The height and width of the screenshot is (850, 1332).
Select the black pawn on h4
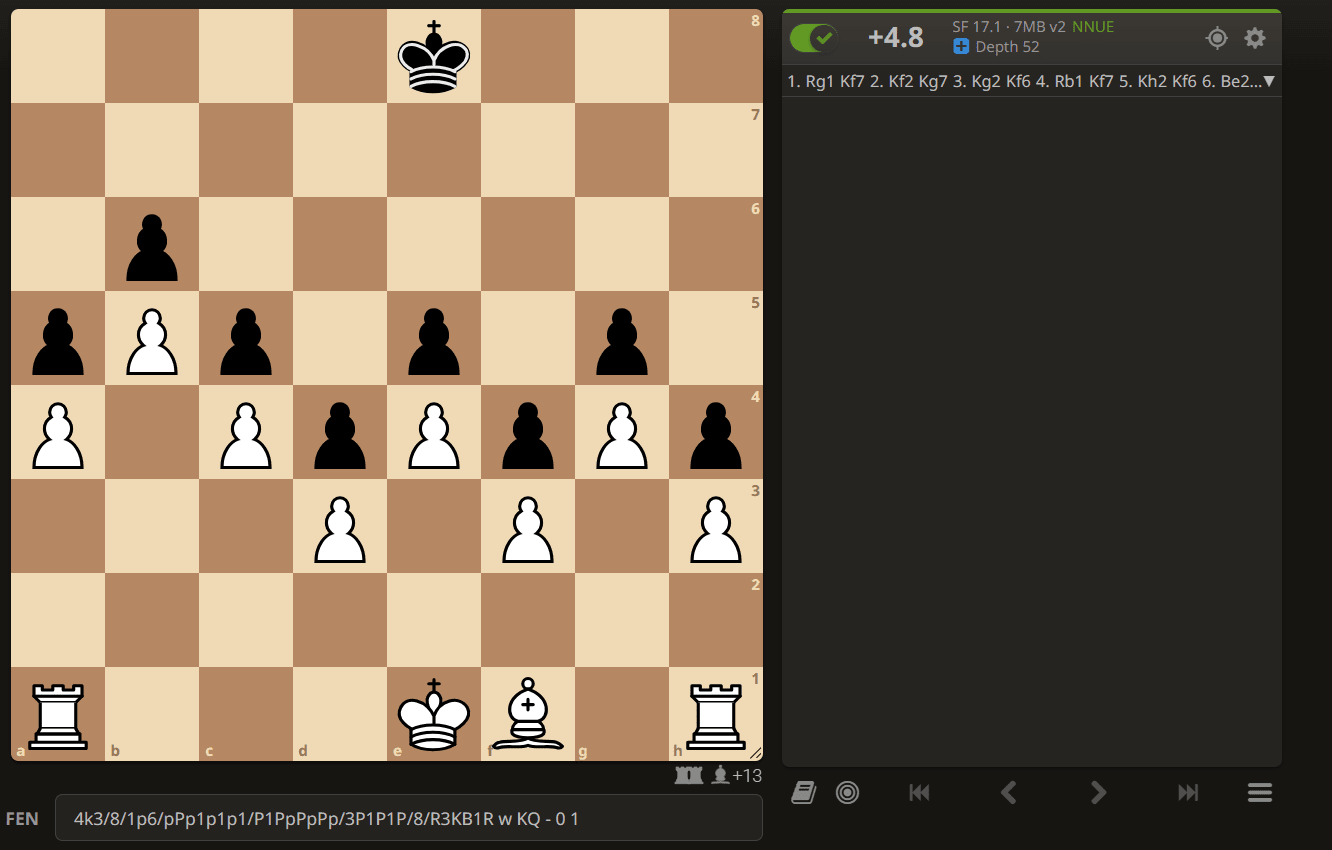716,433
